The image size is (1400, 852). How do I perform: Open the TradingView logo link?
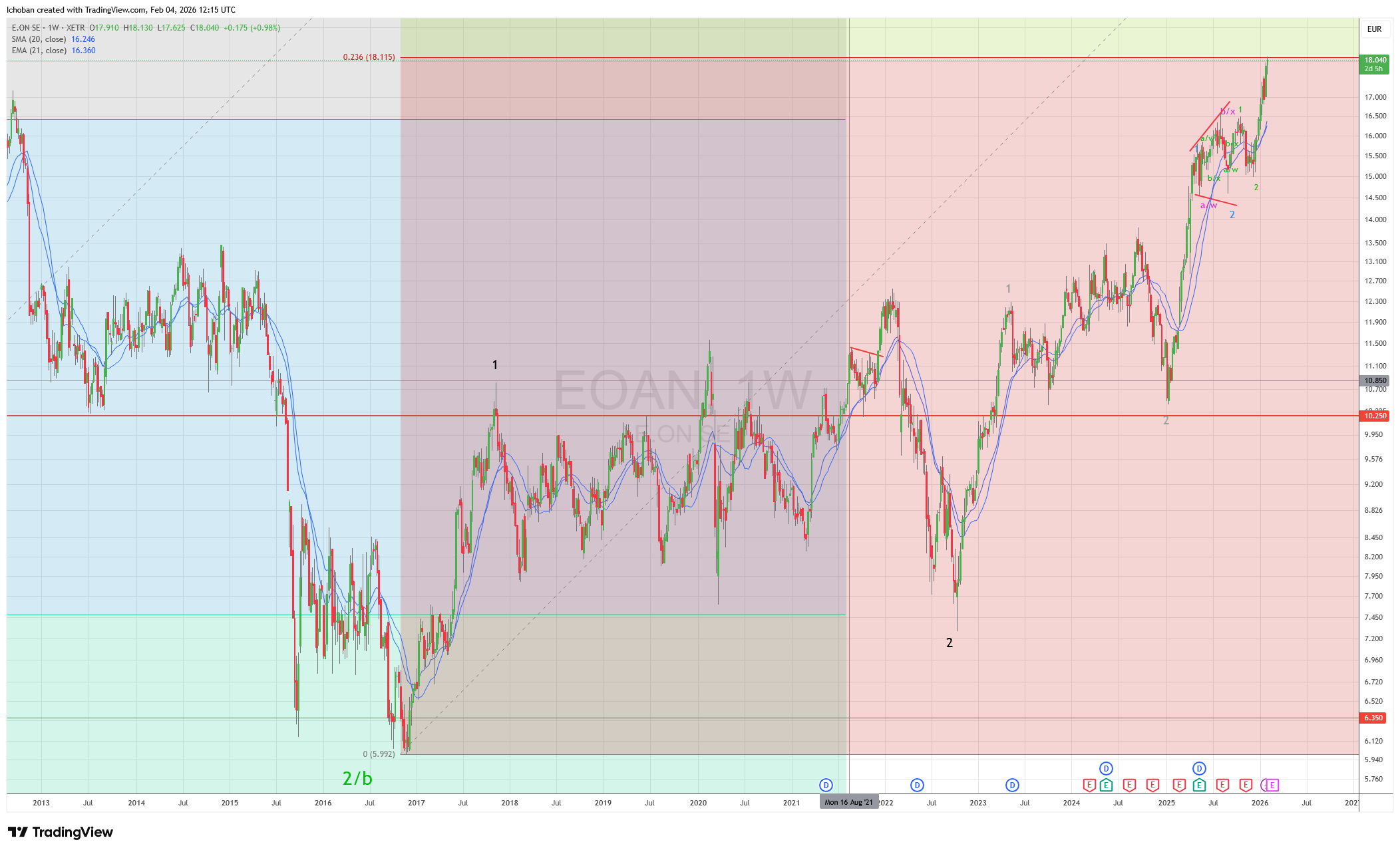[60, 832]
